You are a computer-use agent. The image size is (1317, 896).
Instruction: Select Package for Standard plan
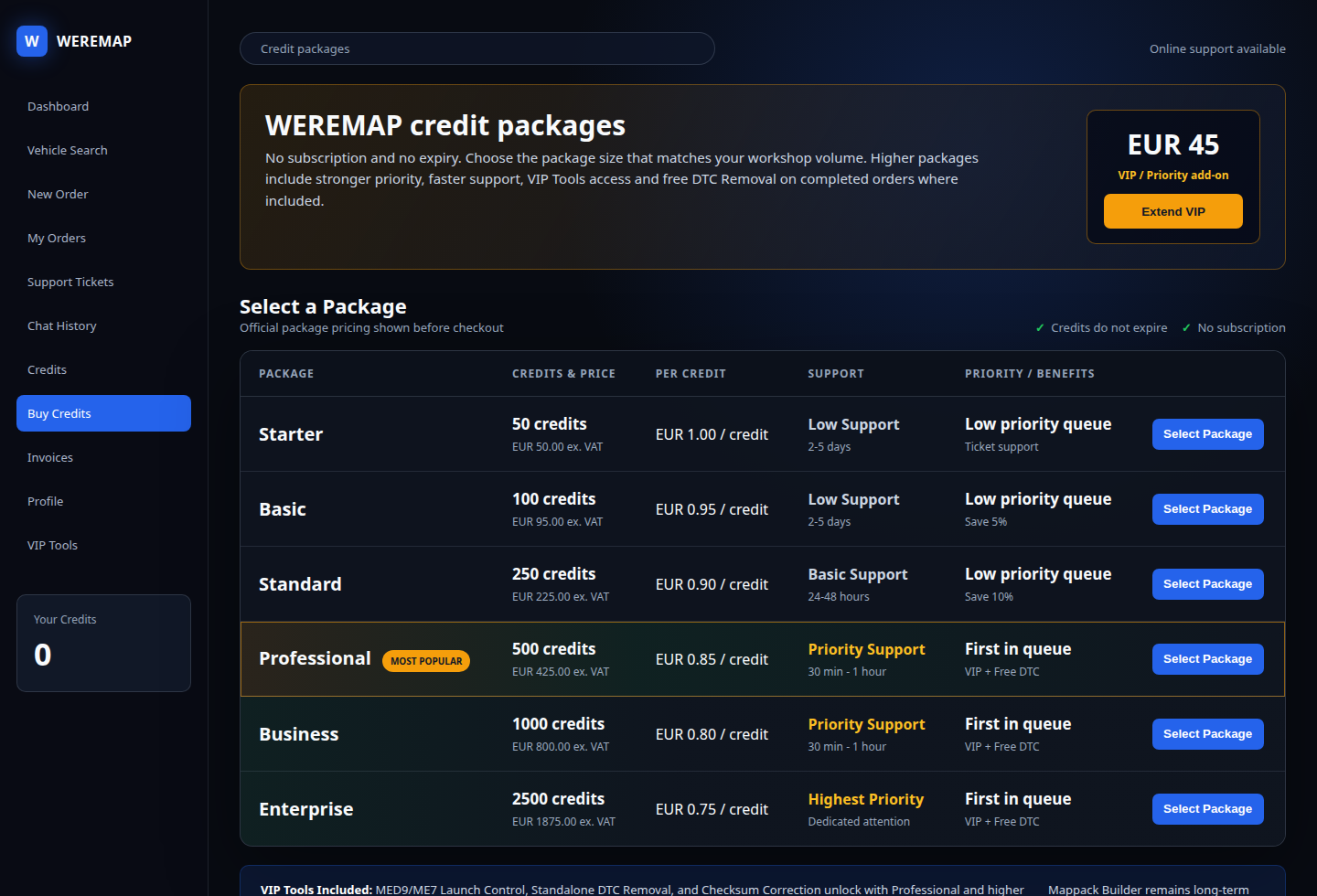pyautogui.click(x=1207, y=584)
